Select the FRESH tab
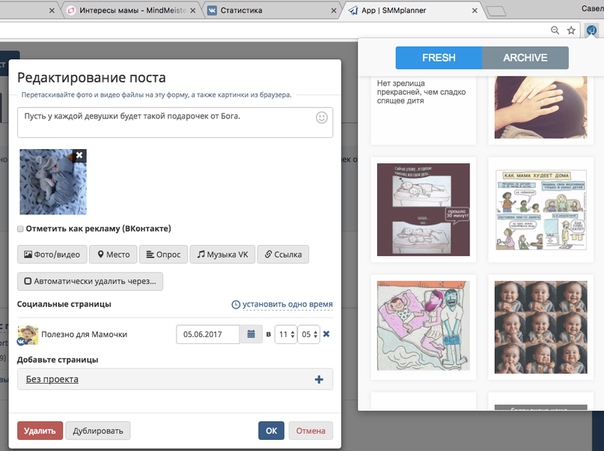The height and width of the screenshot is (451, 604). (x=439, y=58)
